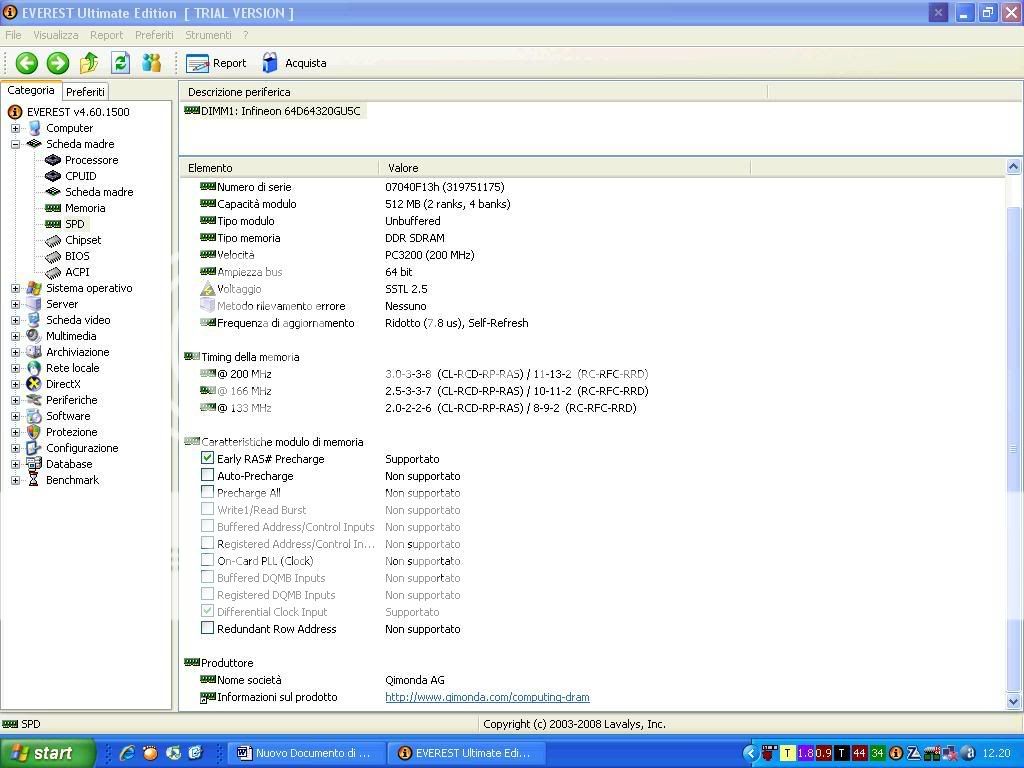Toggle Buffered DQMB Inputs checkbox
Screen dimensions: 1024x768
pos(207,577)
